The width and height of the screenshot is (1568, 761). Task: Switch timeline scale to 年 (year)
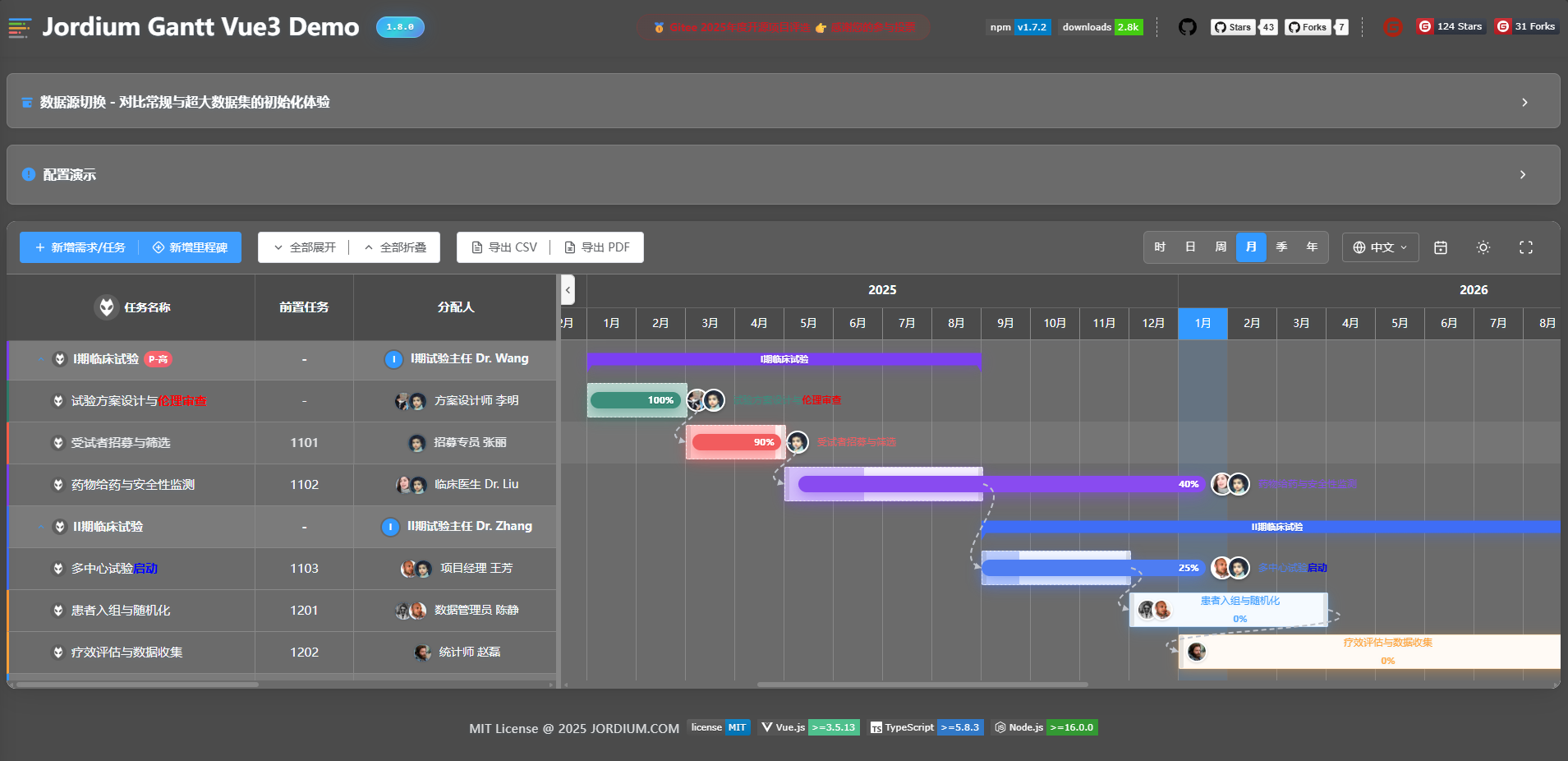click(x=1312, y=247)
